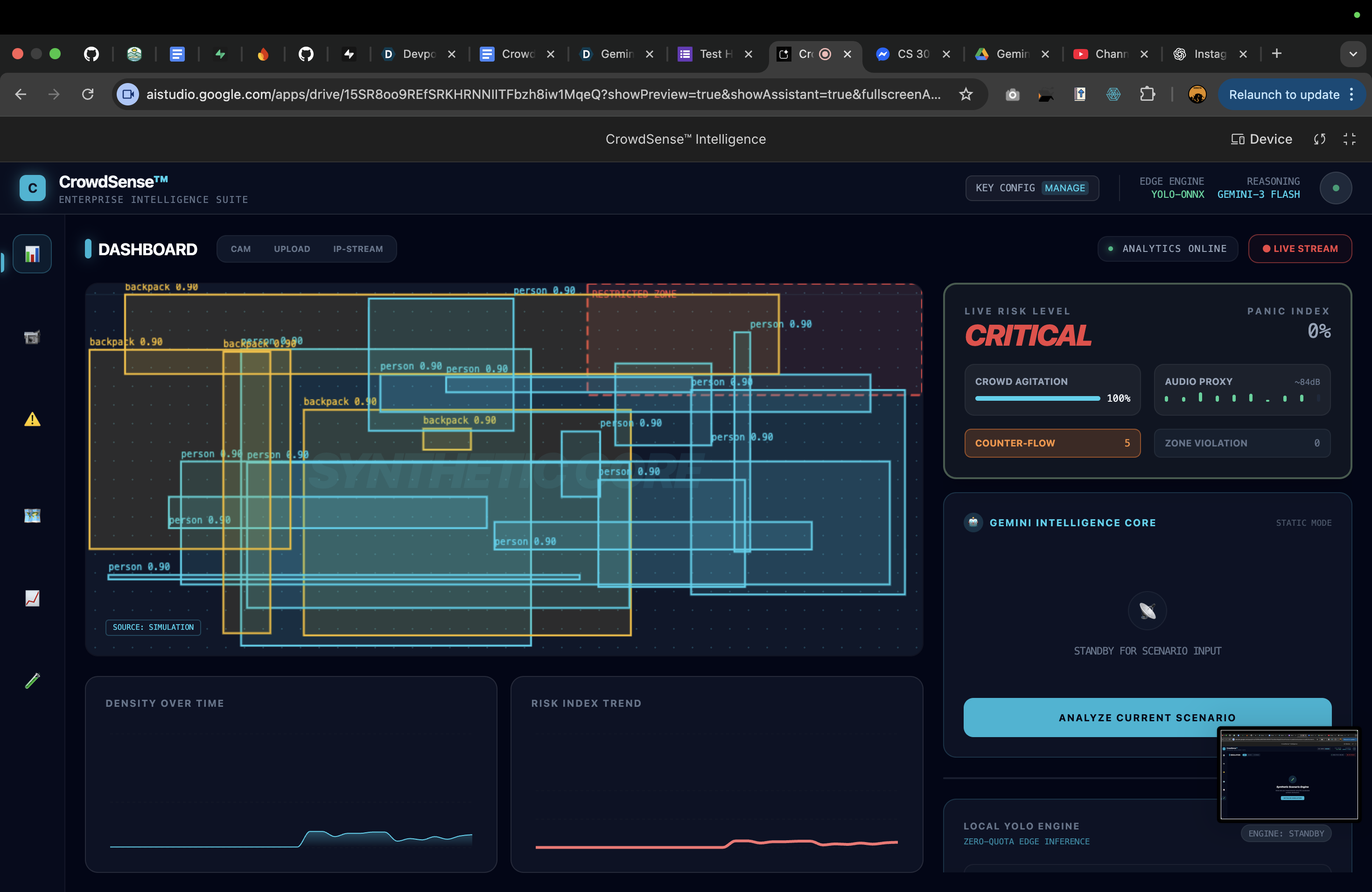Select the map view sidebar icon
The width and height of the screenshot is (1372, 892).
click(32, 515)
